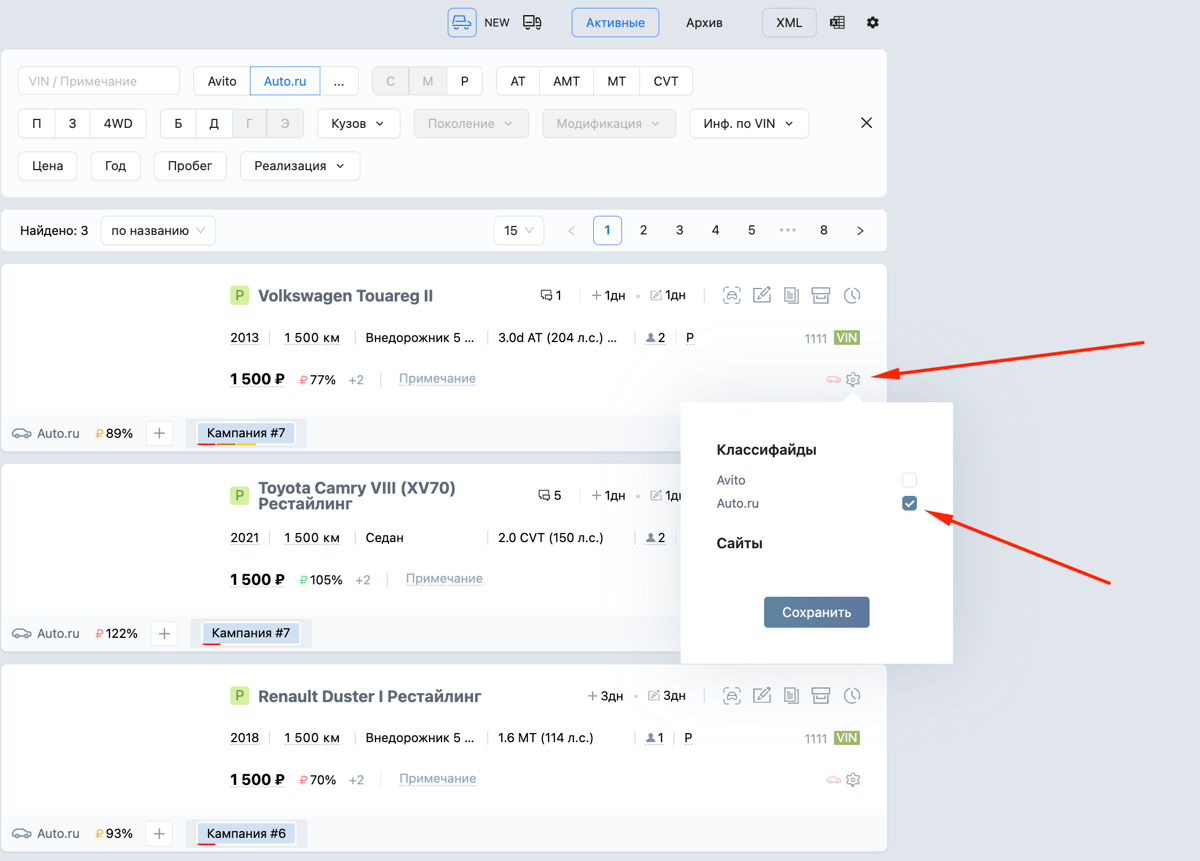
Task: Go to page 3 in pagination
Action: 679,230
